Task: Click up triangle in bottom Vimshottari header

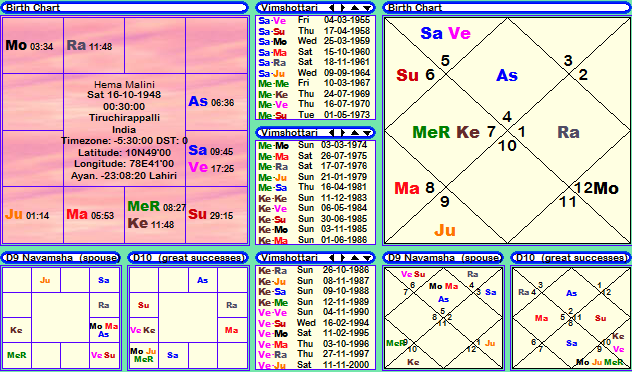Action: click(354, 258)
